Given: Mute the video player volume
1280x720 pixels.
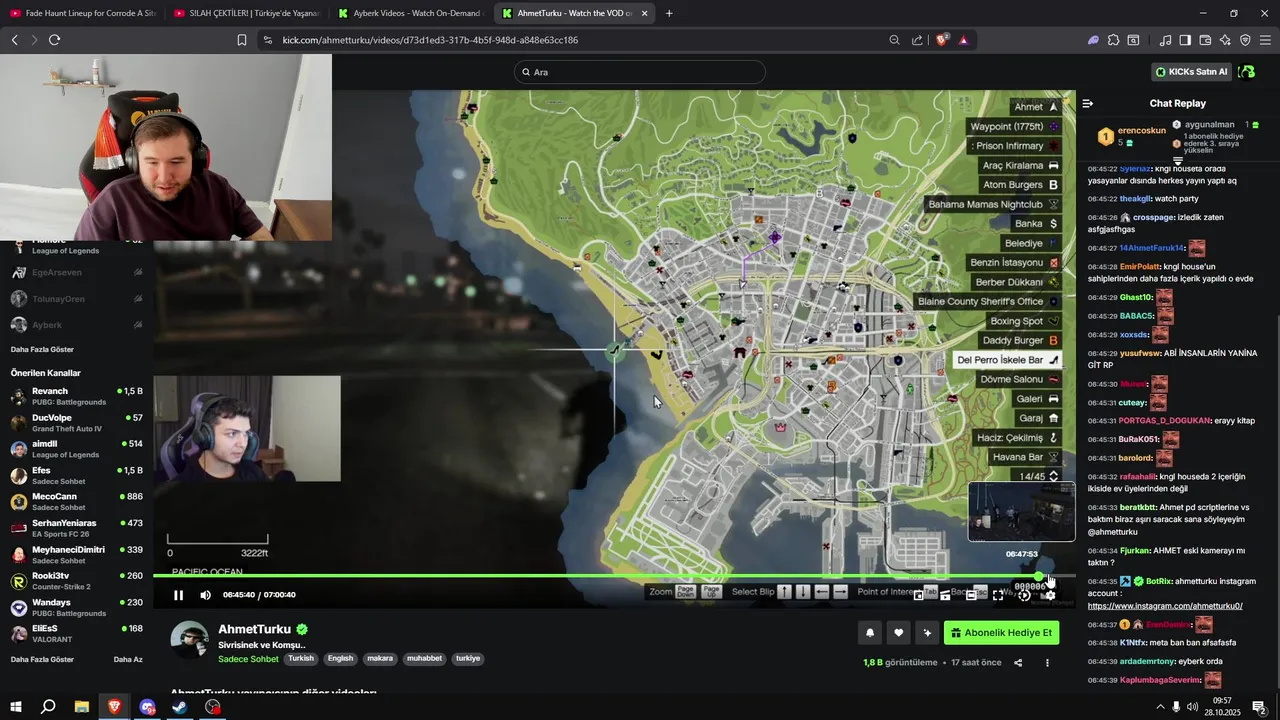Looking at the screenshot, I should [x=205, y=595].
